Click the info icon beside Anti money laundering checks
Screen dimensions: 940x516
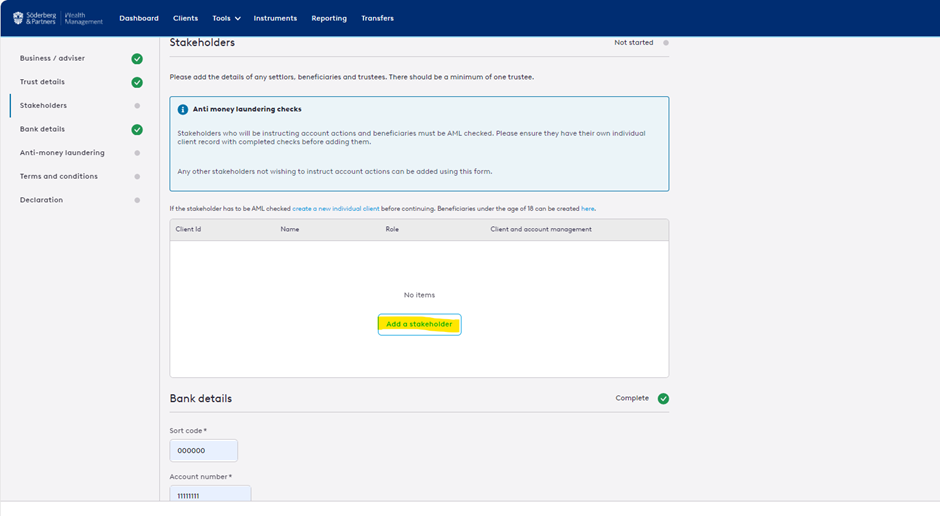[183, 109]
